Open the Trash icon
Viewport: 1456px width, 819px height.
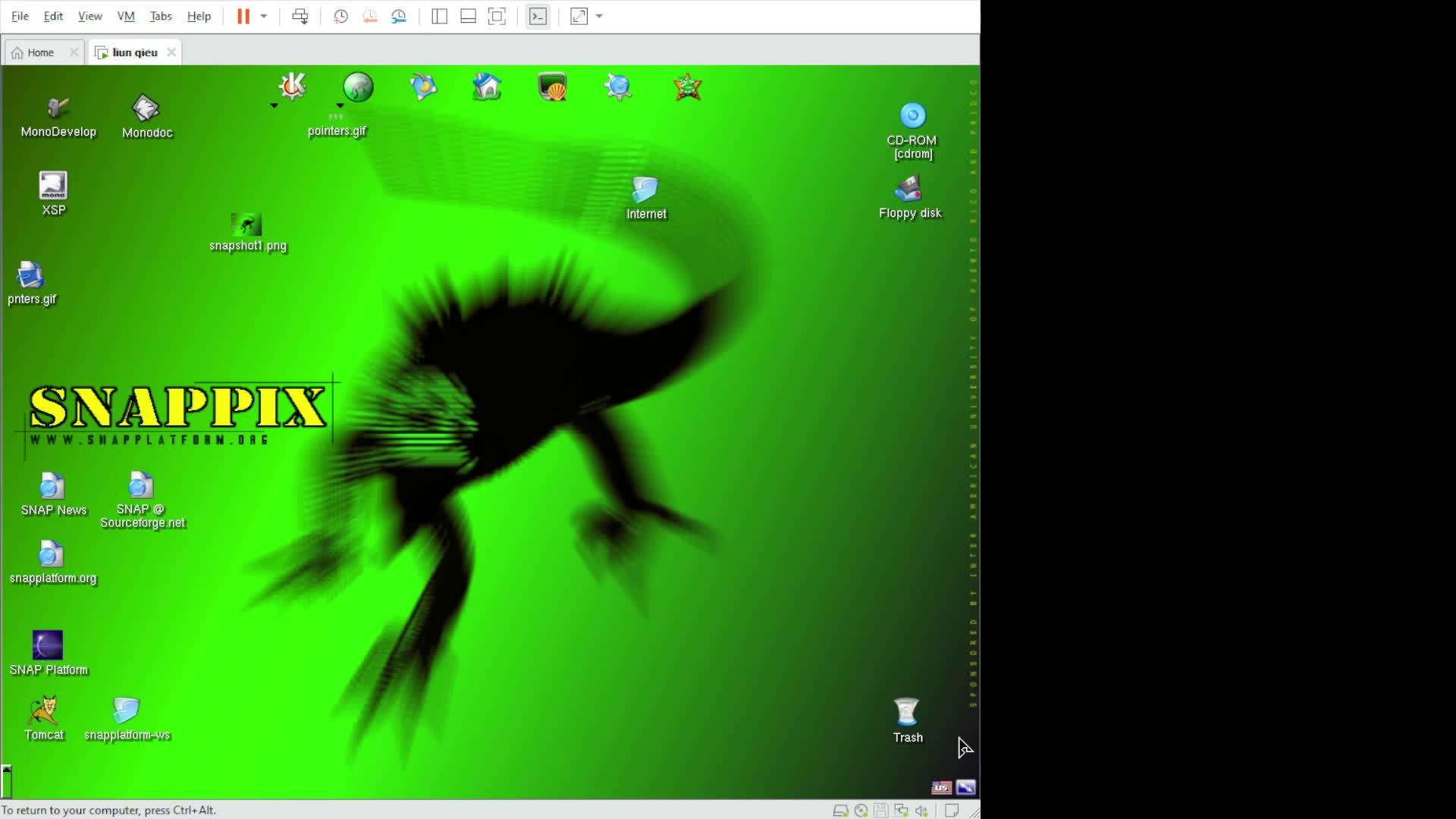907,721
